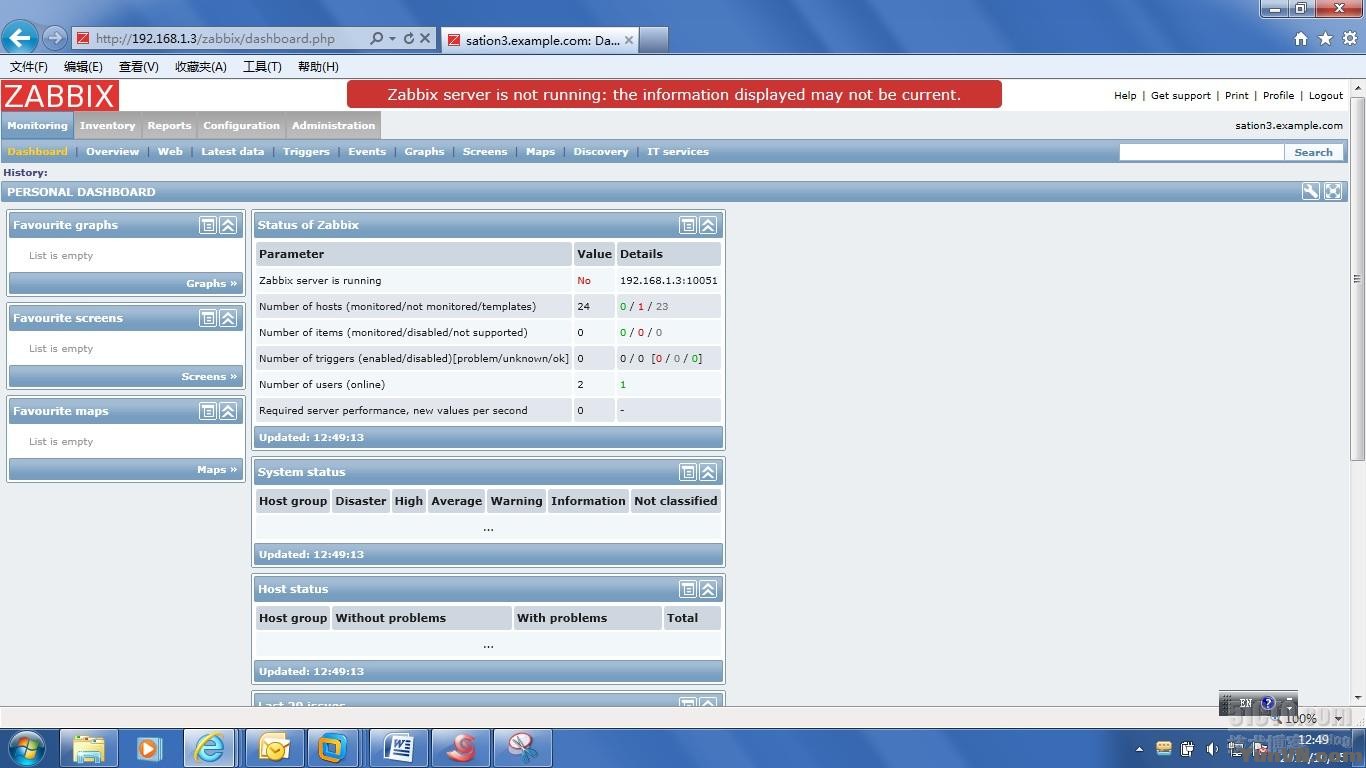The image size is (1366, 768).
Task: Open browser home page icon
Action: [1300, 39]
